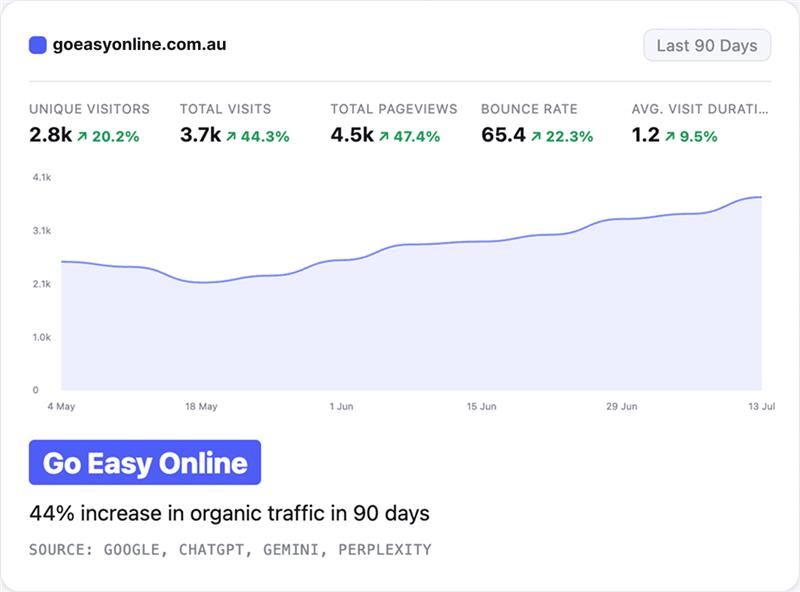Screen dimensions: 800x592
Task: Click the 9.5% change percentage
Action: pyautogui.click(x=698, y=136)
